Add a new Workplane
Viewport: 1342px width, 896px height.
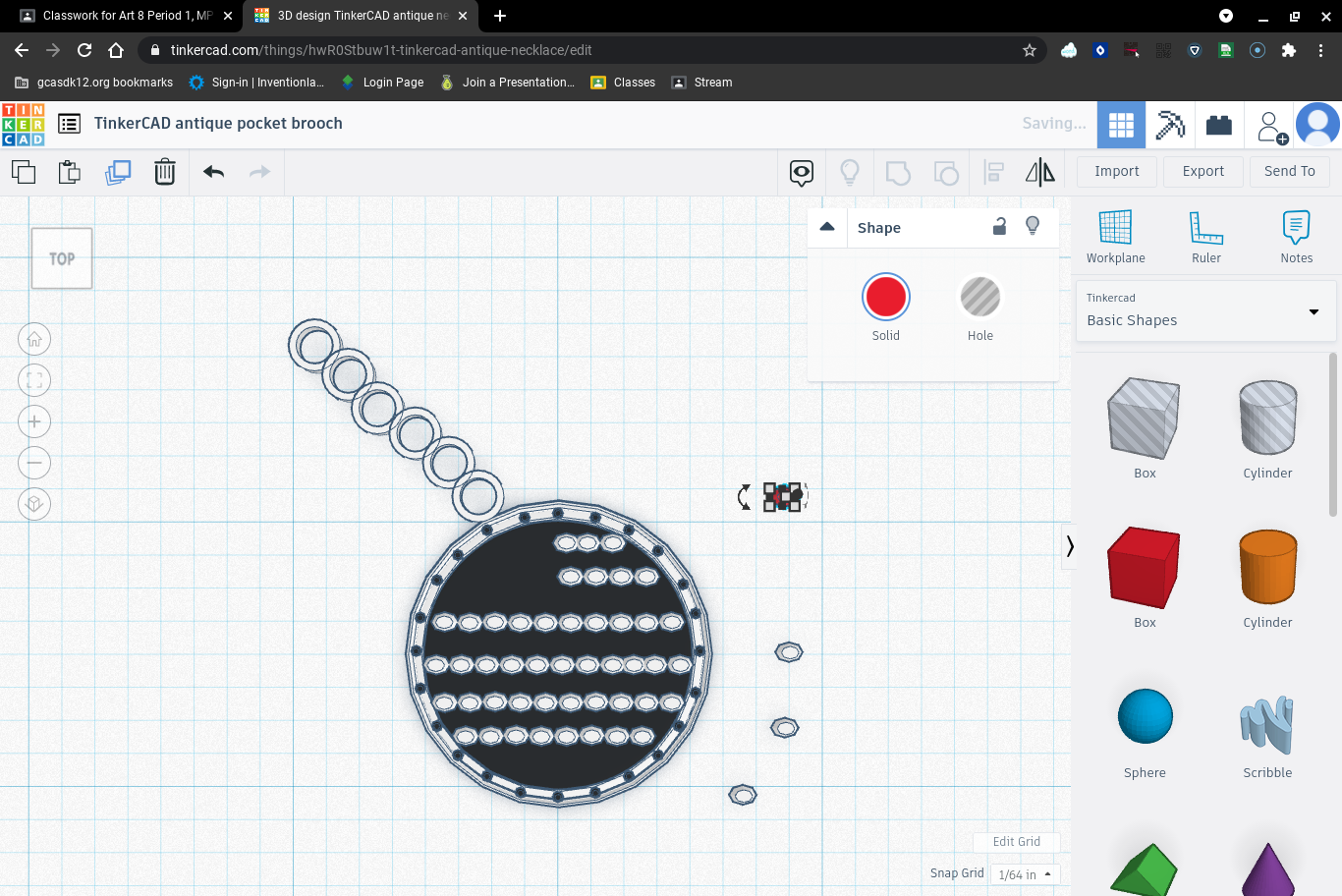coord(1115,236)
